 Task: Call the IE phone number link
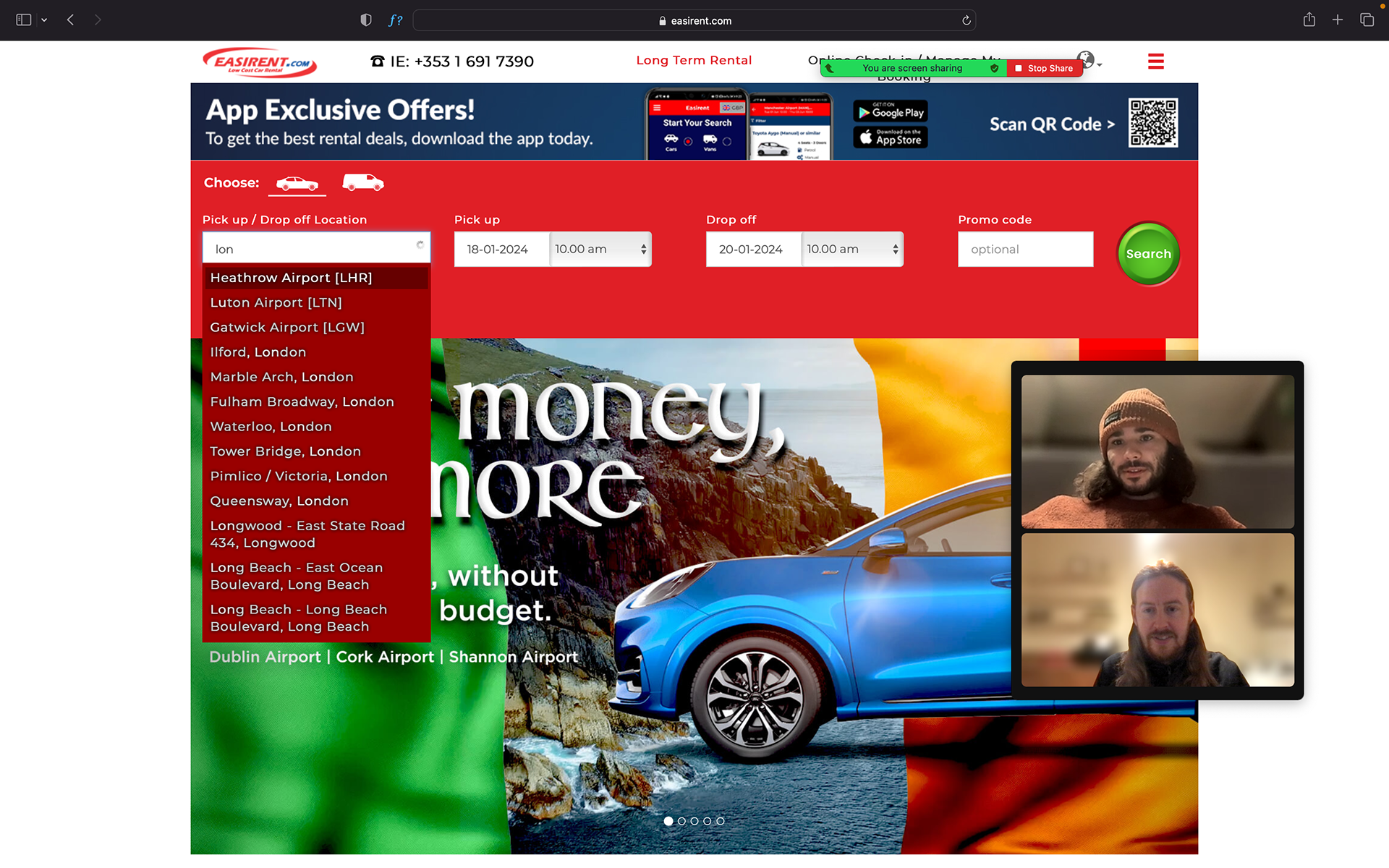click(452, 61)
